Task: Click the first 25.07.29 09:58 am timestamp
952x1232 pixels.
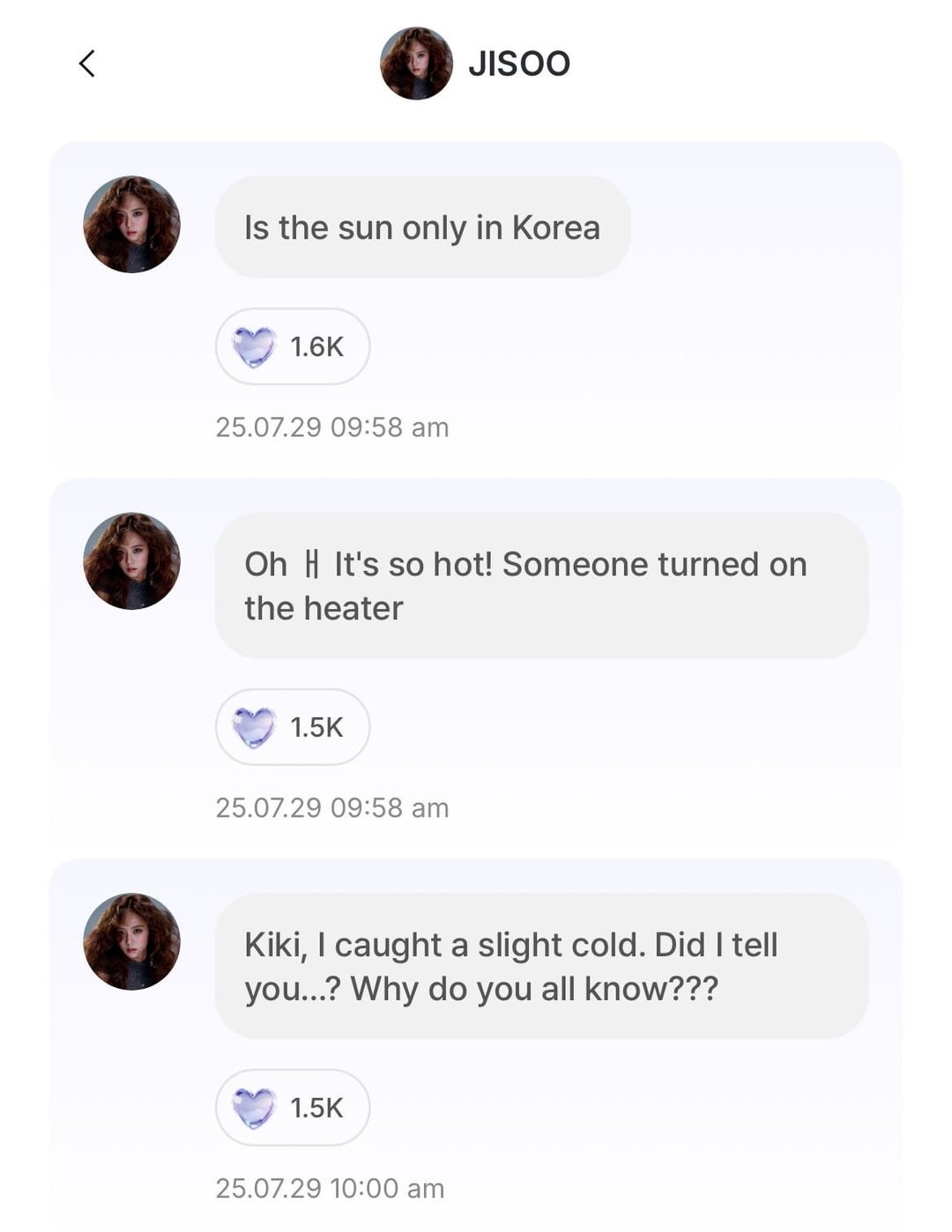Action: [332, 427]
